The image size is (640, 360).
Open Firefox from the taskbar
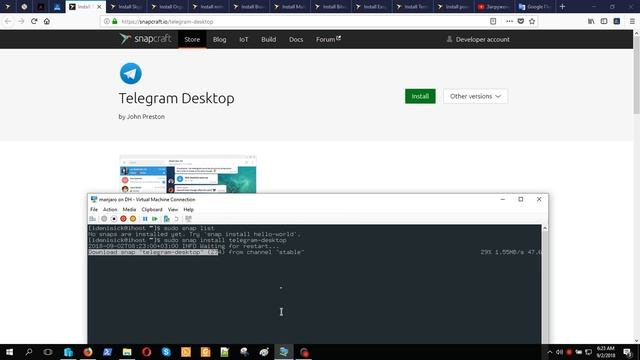(x=88, y=352)
